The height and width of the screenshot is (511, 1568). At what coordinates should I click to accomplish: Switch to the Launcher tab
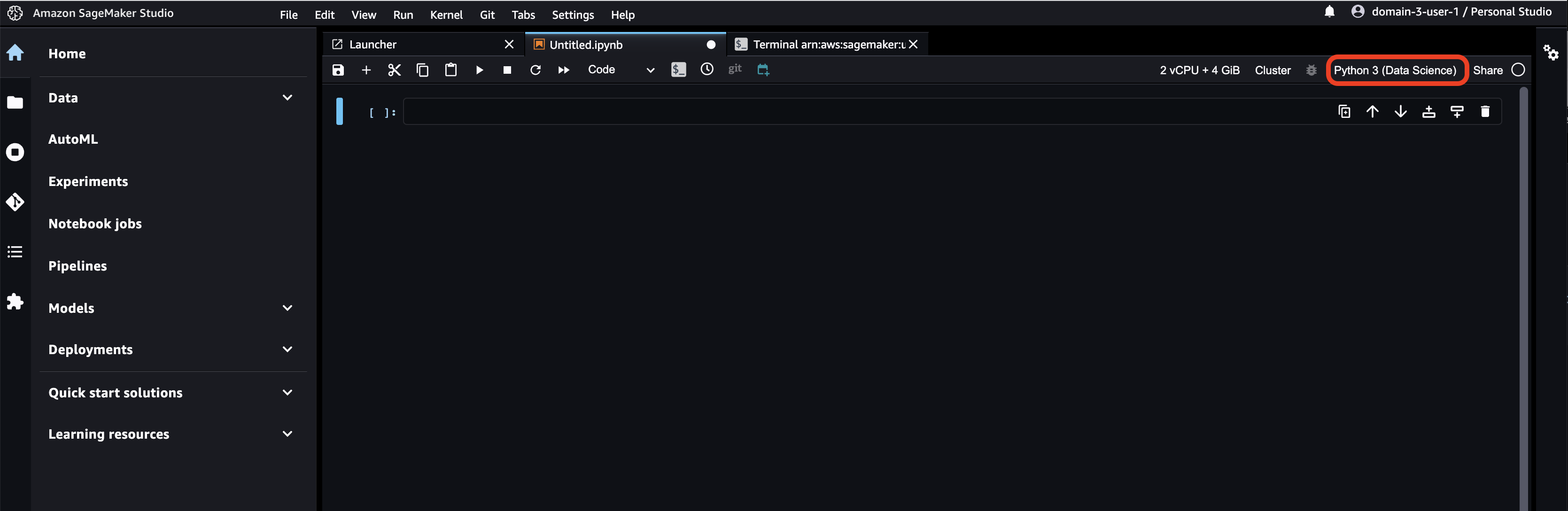[x=373, y=45]
